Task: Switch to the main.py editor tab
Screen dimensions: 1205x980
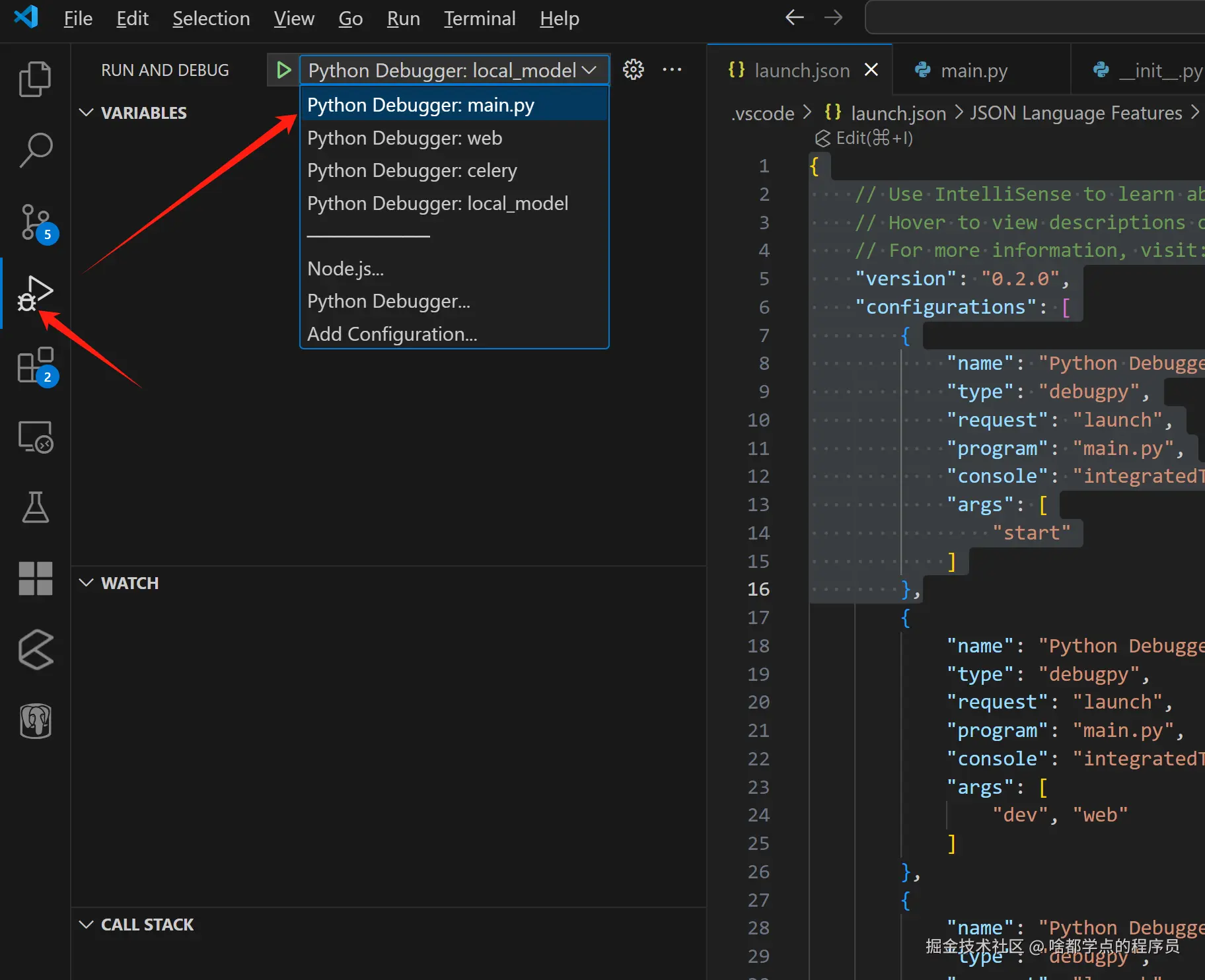Action: pyautogui.click(x=973, y=71)
